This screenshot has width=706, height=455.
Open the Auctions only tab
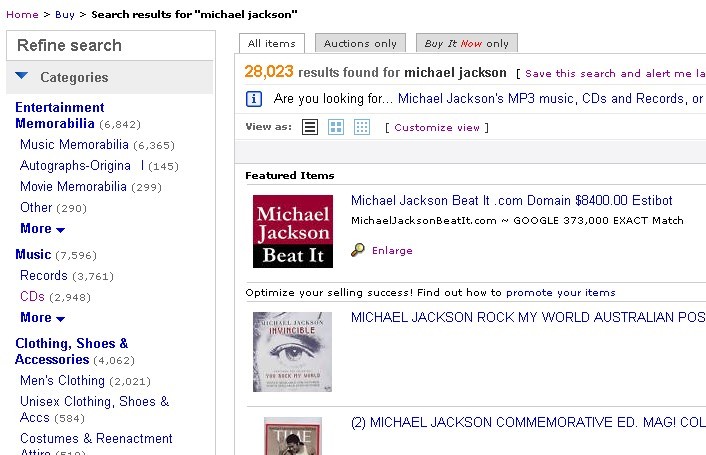(360, 43)
